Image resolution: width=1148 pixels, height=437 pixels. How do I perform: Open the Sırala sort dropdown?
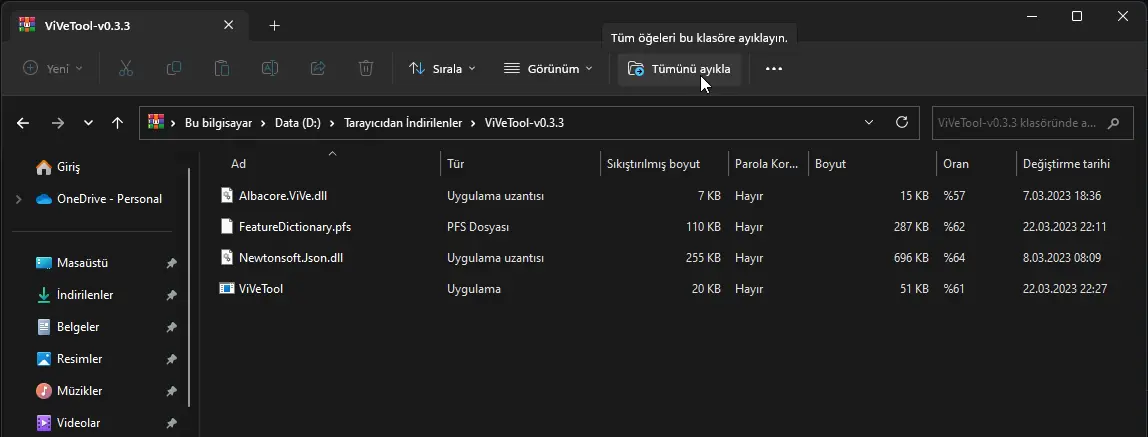click(442, 68)
